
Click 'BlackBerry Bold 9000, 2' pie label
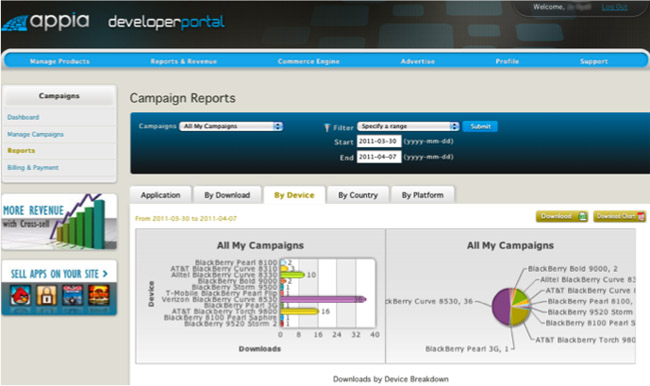tap(572, 269)
